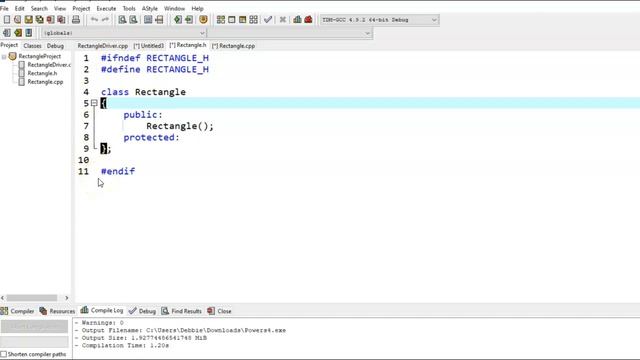Open the AStyle menu
Viewport: 640px width, 360px height.
click(149, 8)
